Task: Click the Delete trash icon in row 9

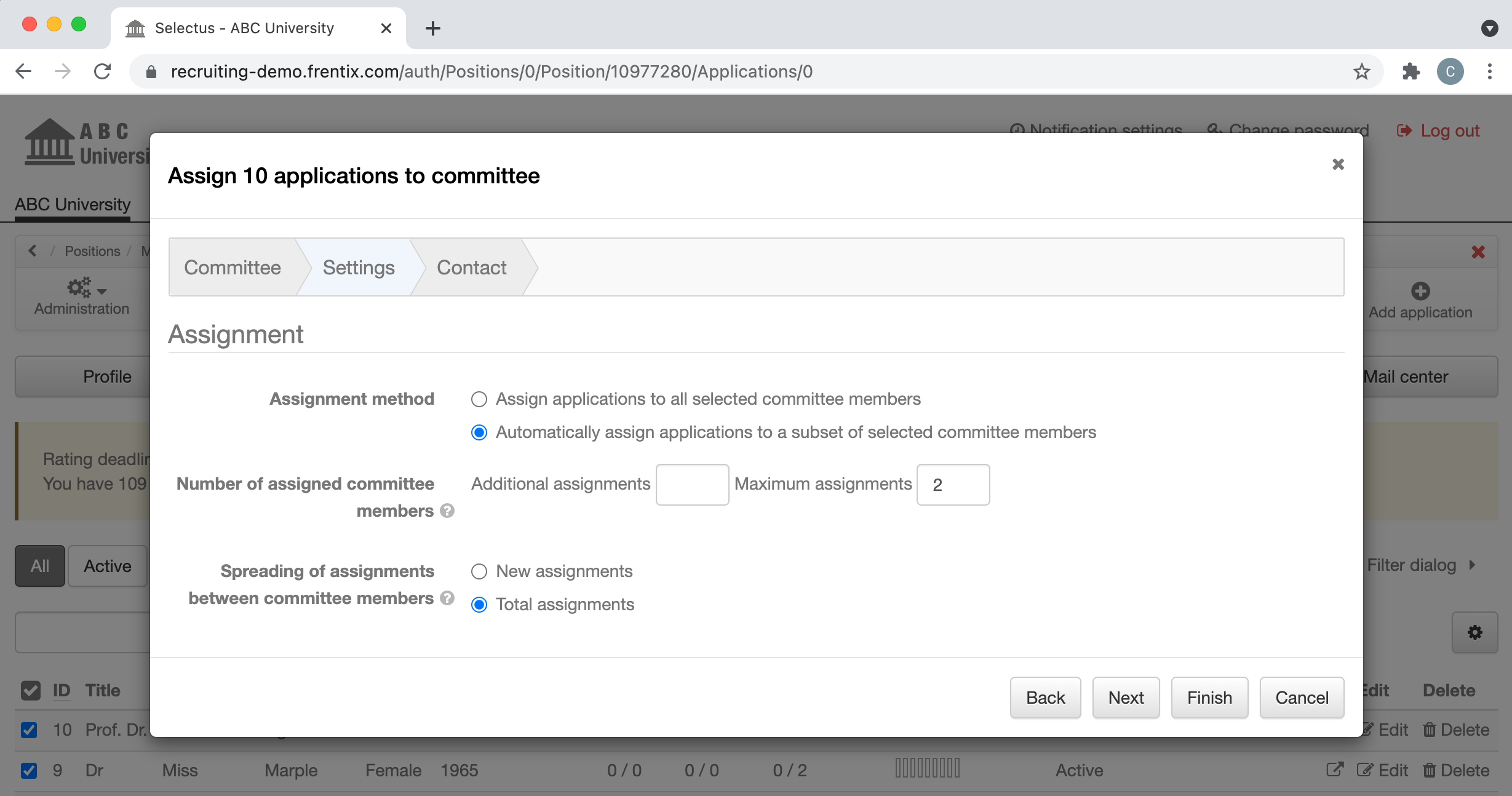Action: 1429,770
